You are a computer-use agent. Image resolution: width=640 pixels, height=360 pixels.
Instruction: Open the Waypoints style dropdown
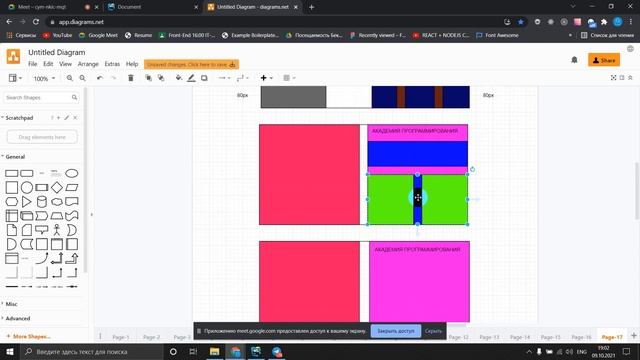(242, 78)
